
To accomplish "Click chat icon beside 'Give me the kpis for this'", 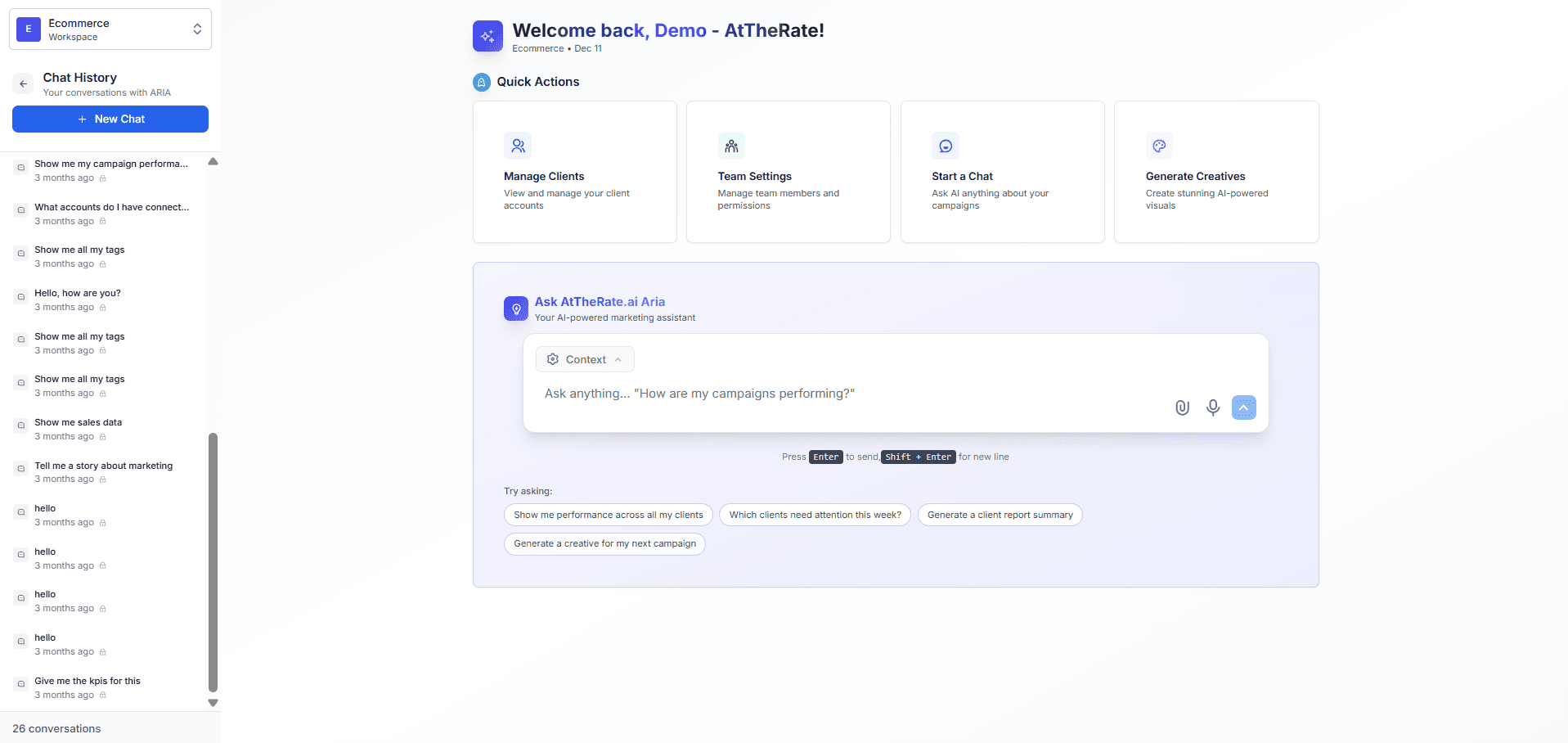I will click(x=21, y=684).
